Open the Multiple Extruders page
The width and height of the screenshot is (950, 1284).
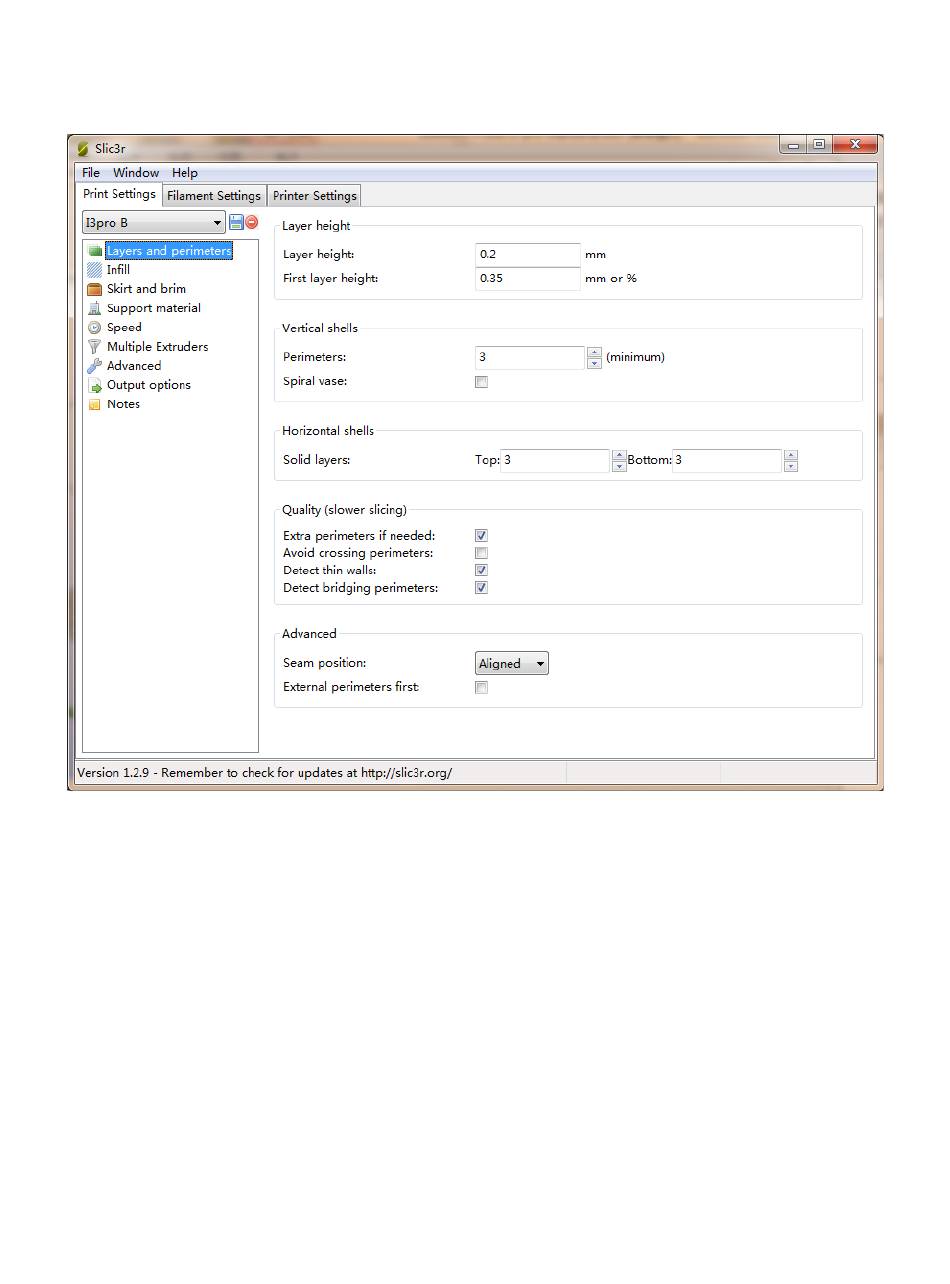tap(158, 347)
